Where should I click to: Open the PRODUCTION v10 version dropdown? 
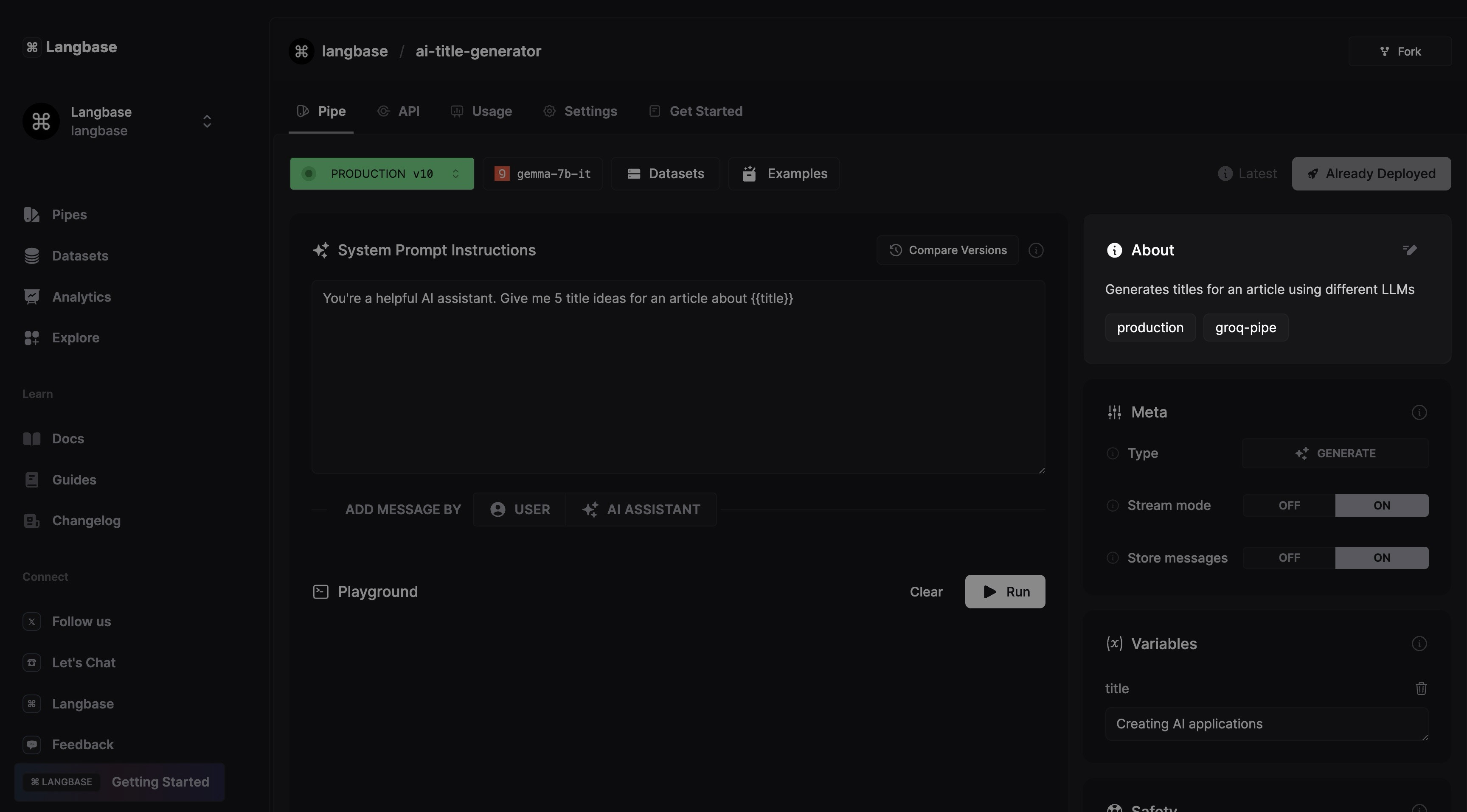point(382,174)
